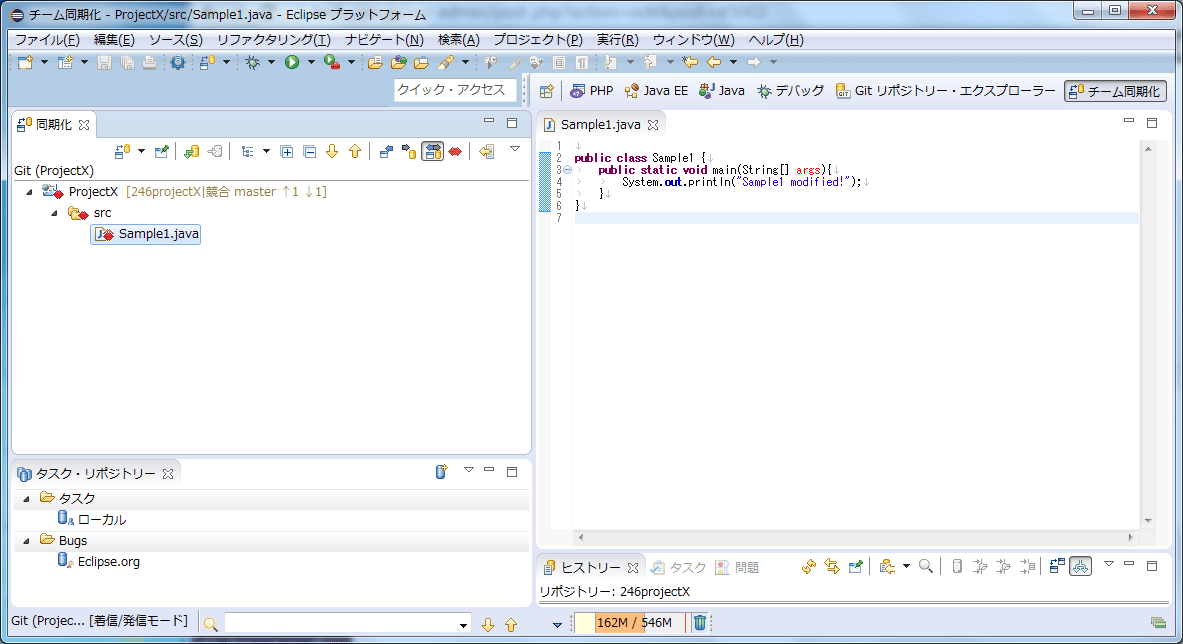Open Git リポジトリー・エクスプローラー perspective

(945, 91)
